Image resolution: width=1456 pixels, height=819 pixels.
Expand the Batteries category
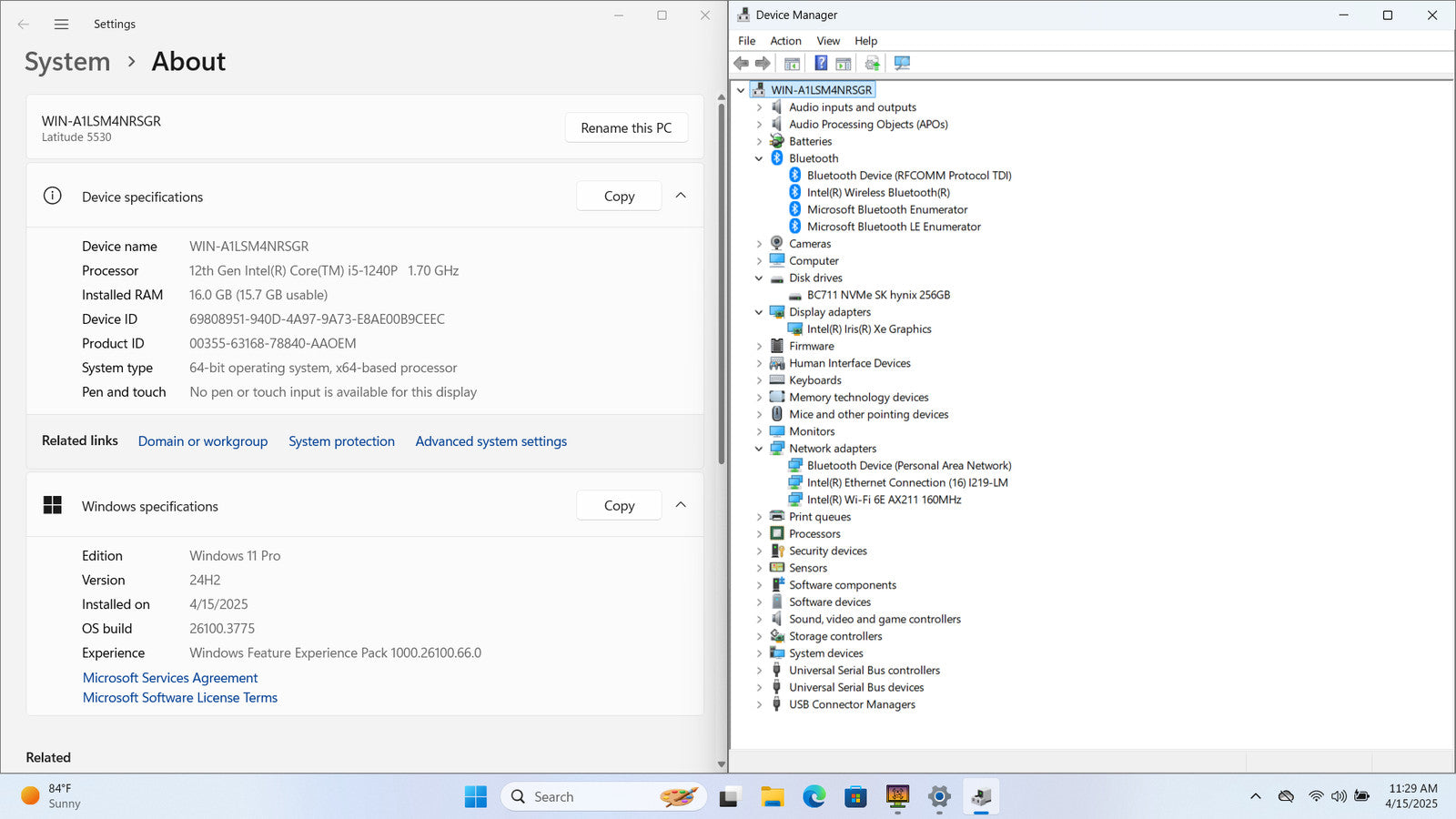(x=759, y=141)
